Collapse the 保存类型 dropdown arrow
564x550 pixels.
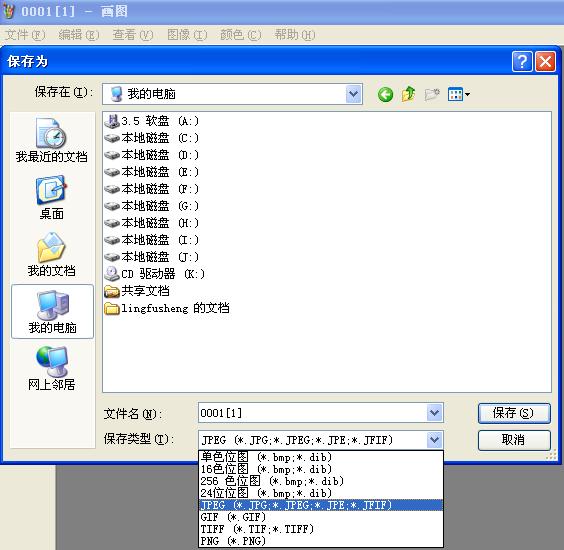coord(435,440)
